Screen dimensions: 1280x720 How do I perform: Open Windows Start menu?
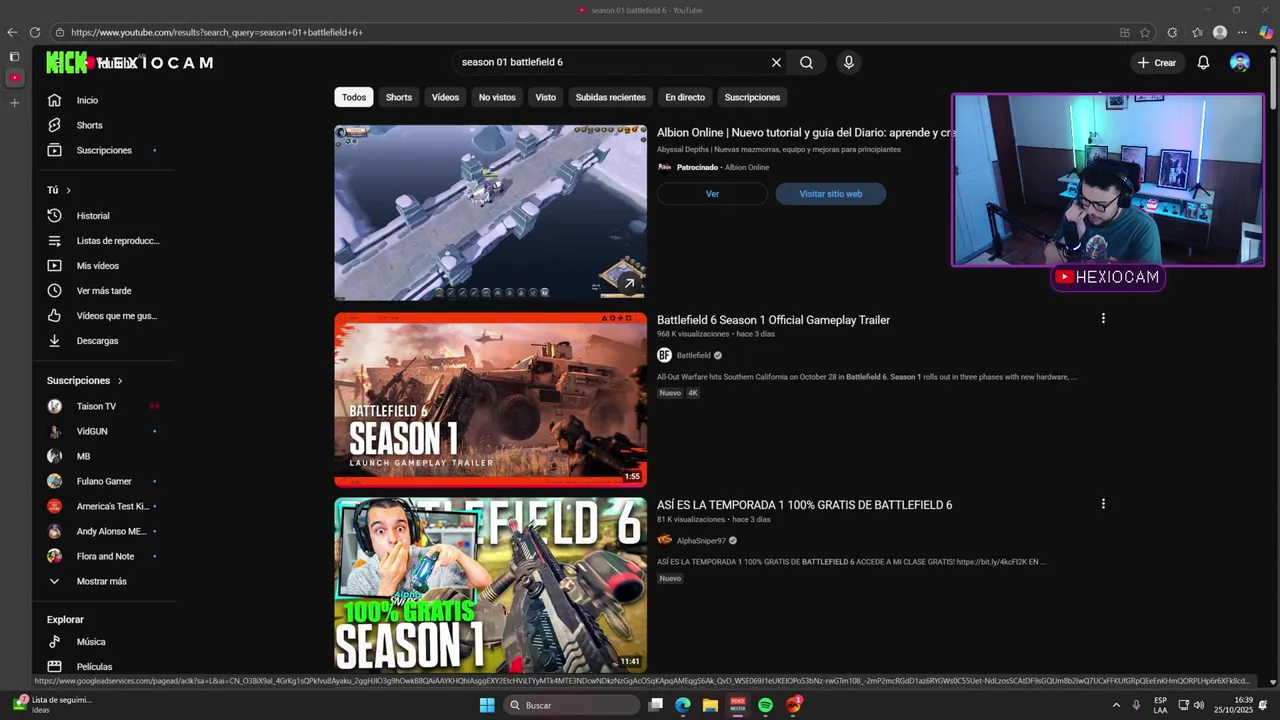487,705
